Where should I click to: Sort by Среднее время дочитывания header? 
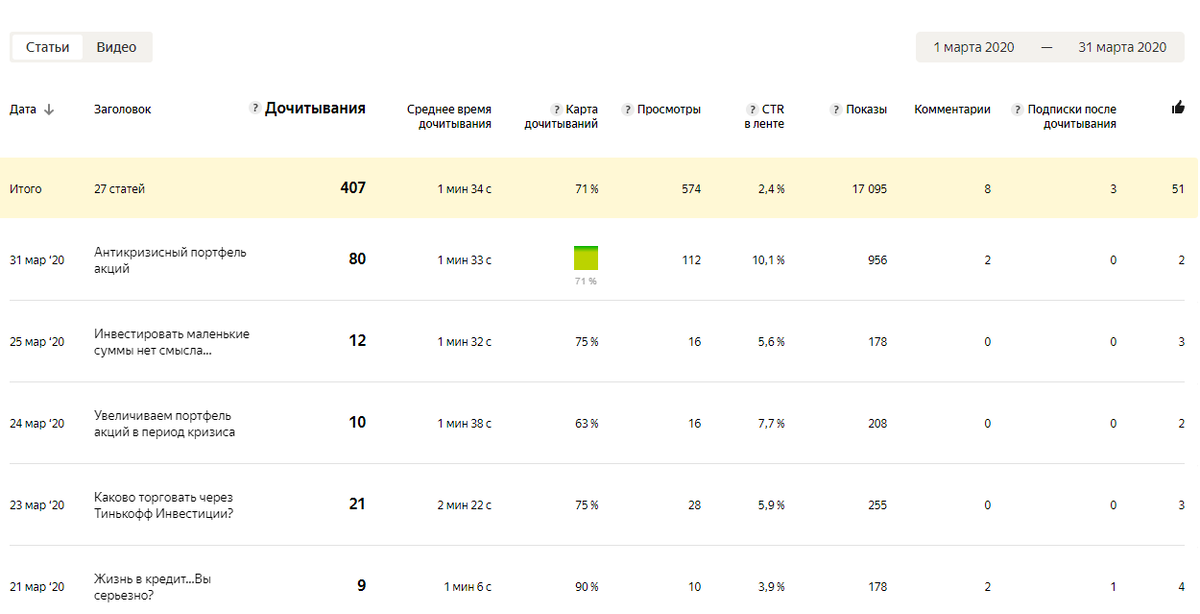click(449, 116)
